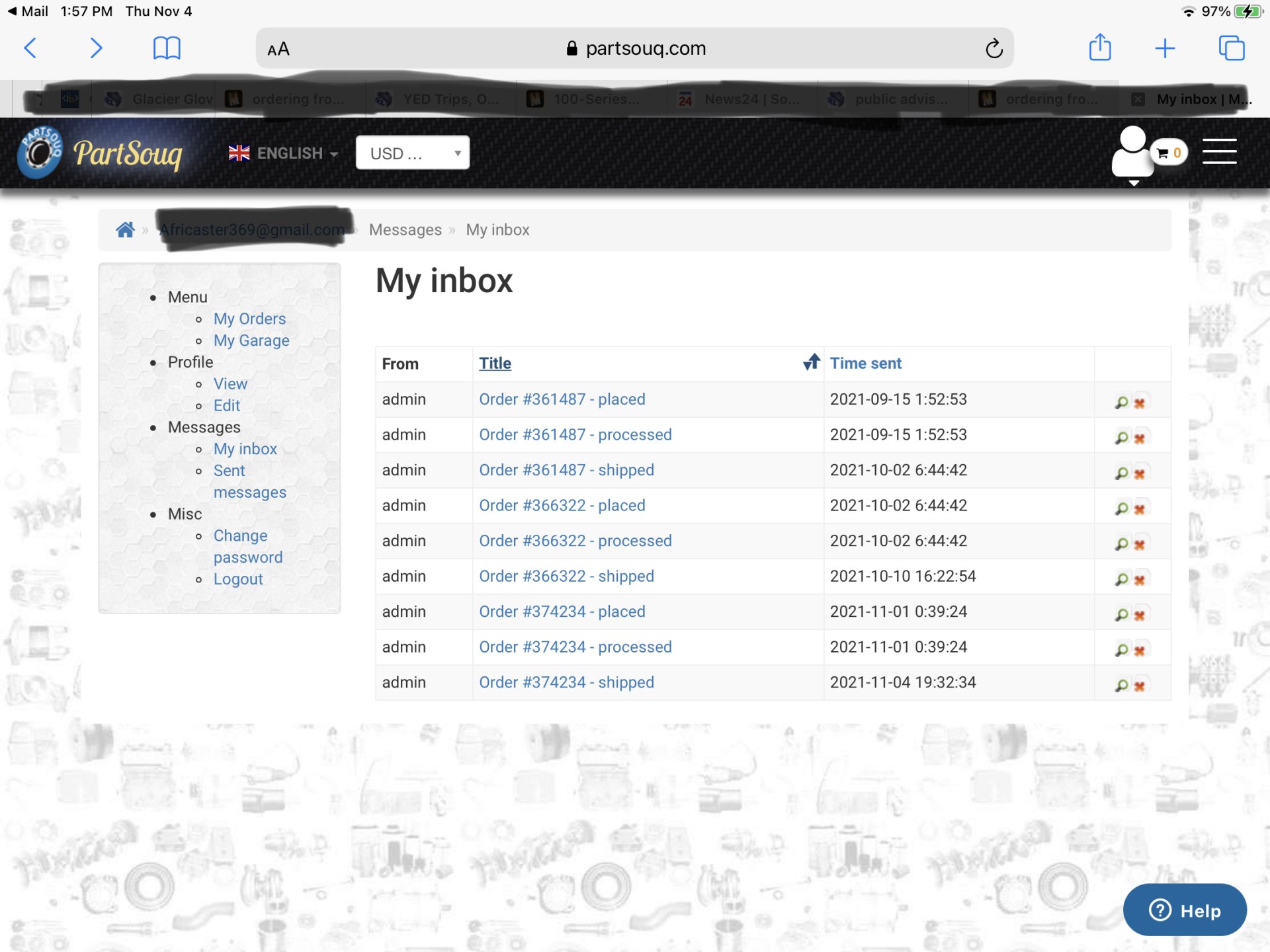
Task: Delete message Order #361487 - shipped
Action: (1139, 474)
